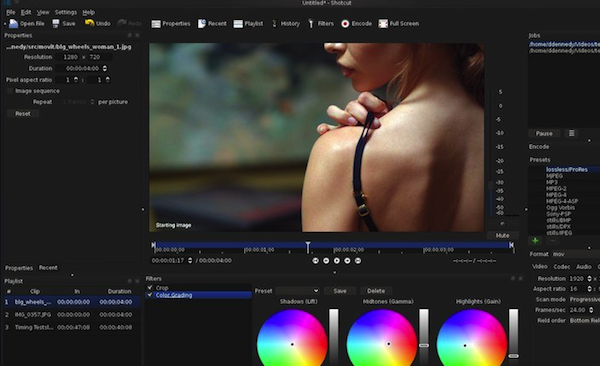The height and width of the screenshot is (366, 600).
Task: Show the Playlist panel from toolbar
Action: pos(248,24)
